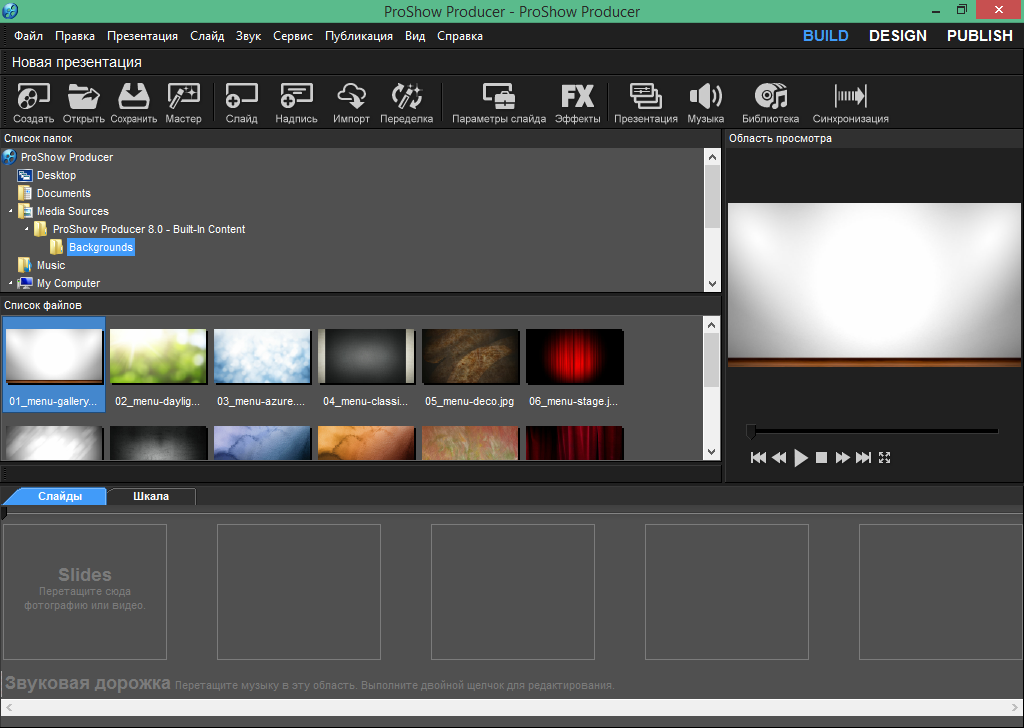Select 06_menu-stage red curtain thumbnail
Screen dimensions: 1024x728
point(575,356)
